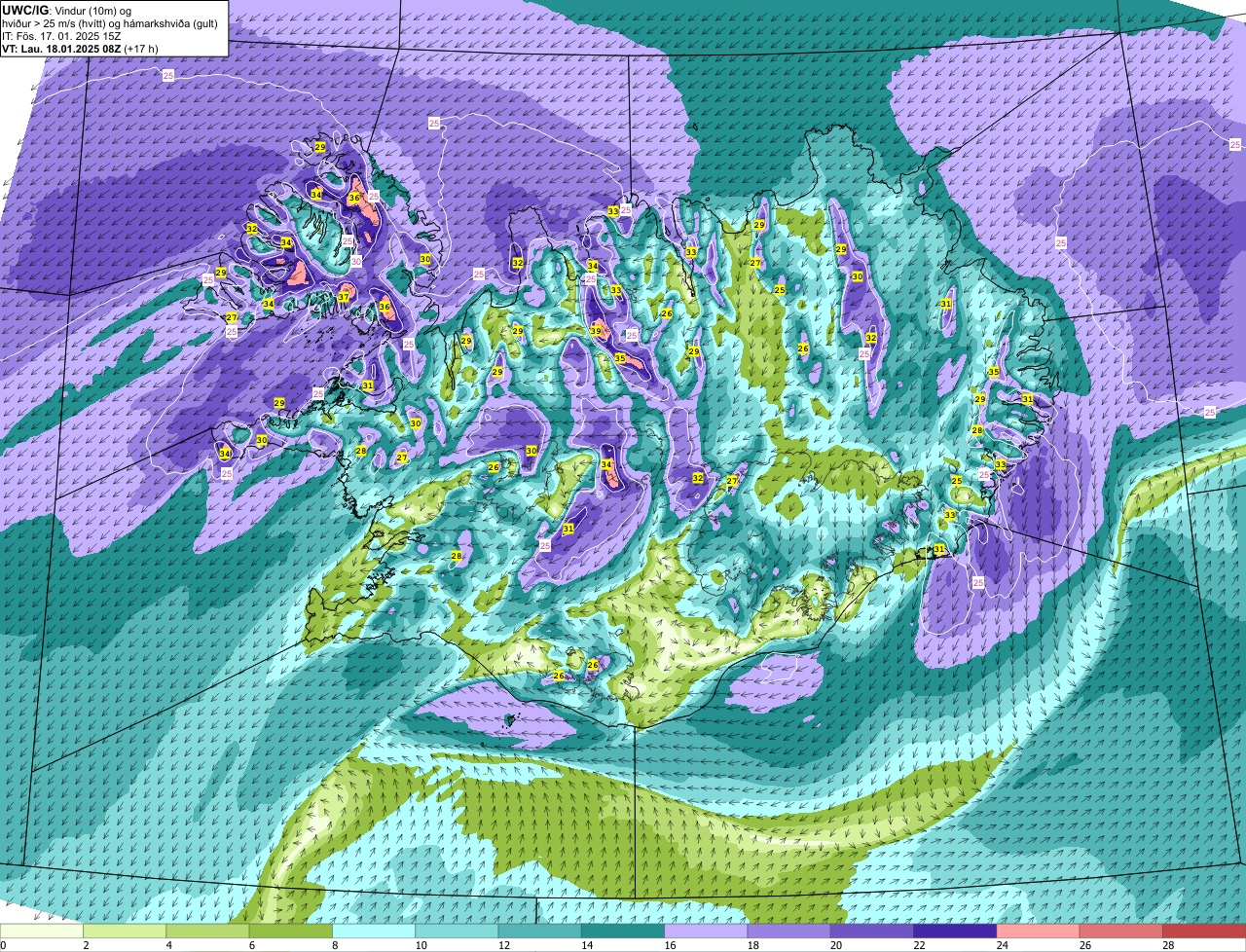Pick the 6–8 m/s olive green legend swatch
This screenshot has height=952, width=1246.
tap(291, 931)
